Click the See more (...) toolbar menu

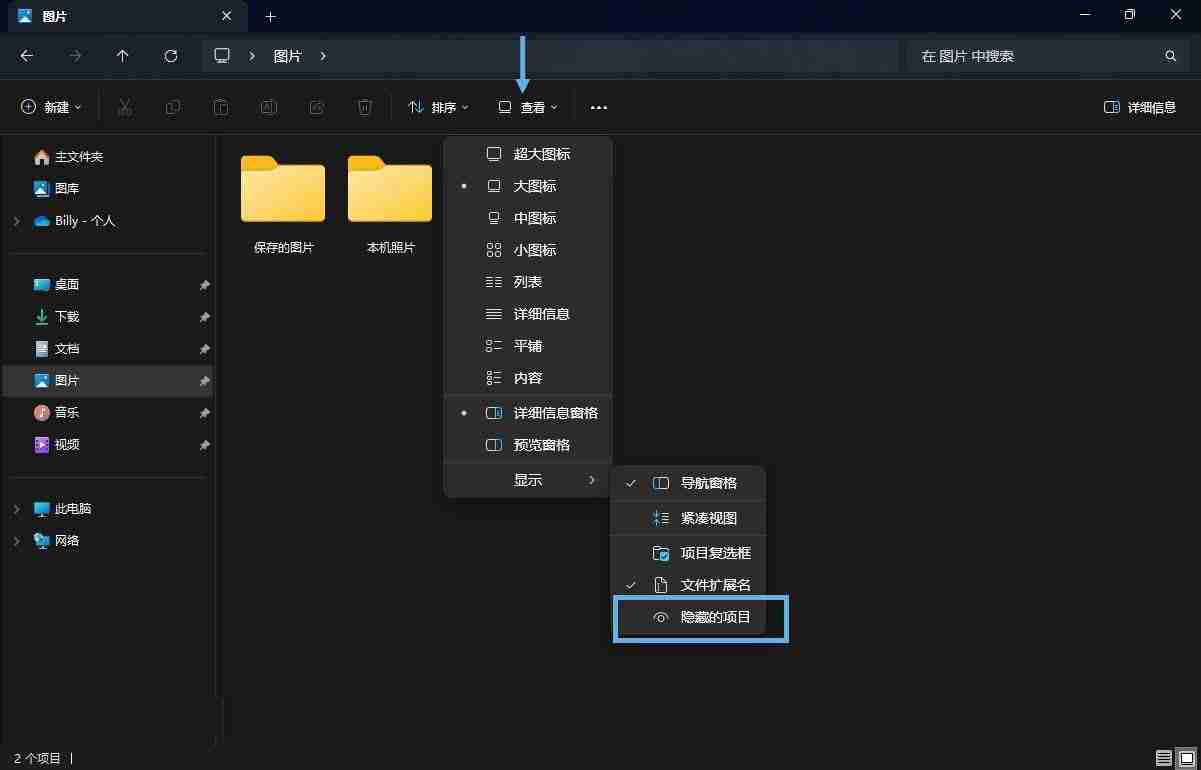click(x=598, y=107)
